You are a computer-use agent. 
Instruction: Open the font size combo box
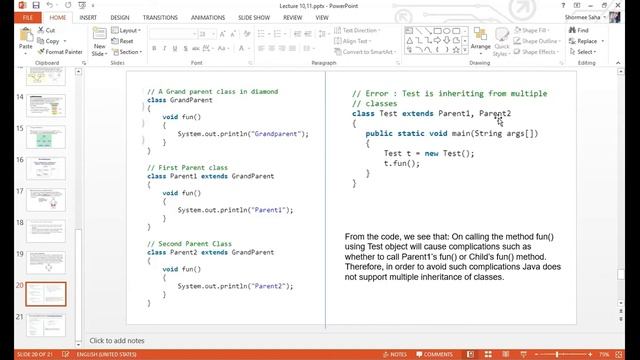click(x=207, y=34)
